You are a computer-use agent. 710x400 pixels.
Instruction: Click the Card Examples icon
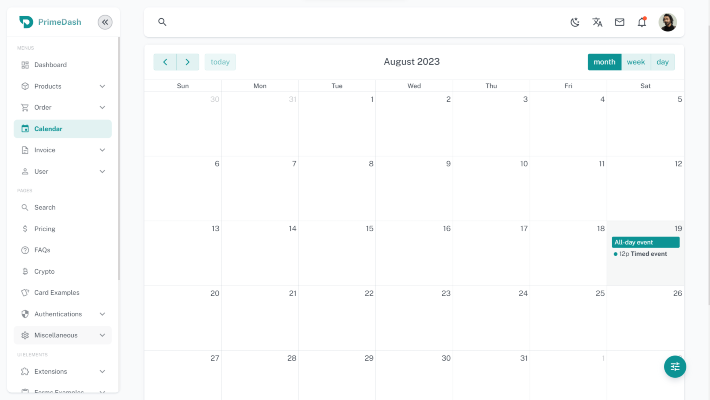click(x=25, y=293)
